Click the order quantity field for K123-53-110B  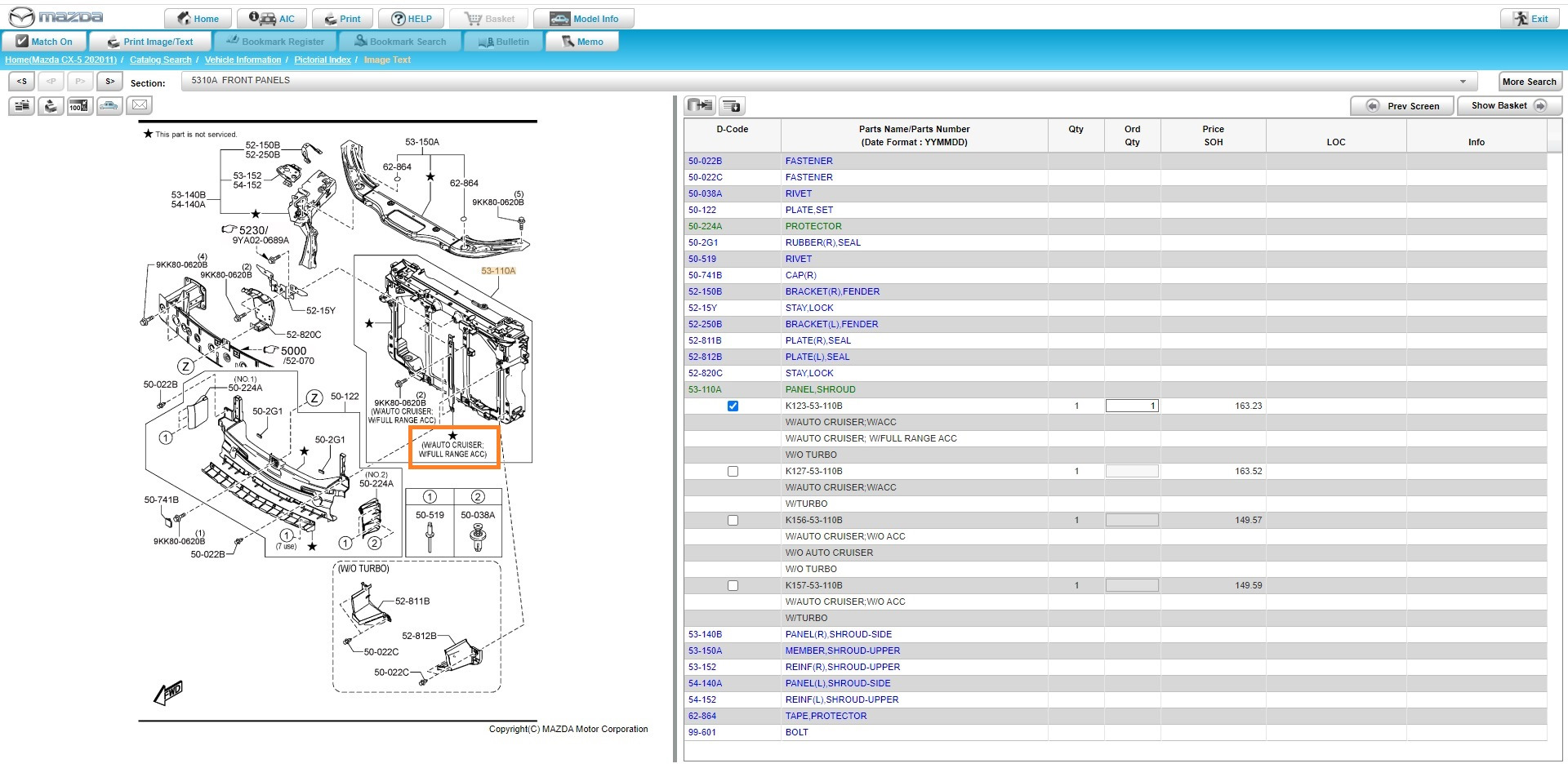tap(1131, 406)
